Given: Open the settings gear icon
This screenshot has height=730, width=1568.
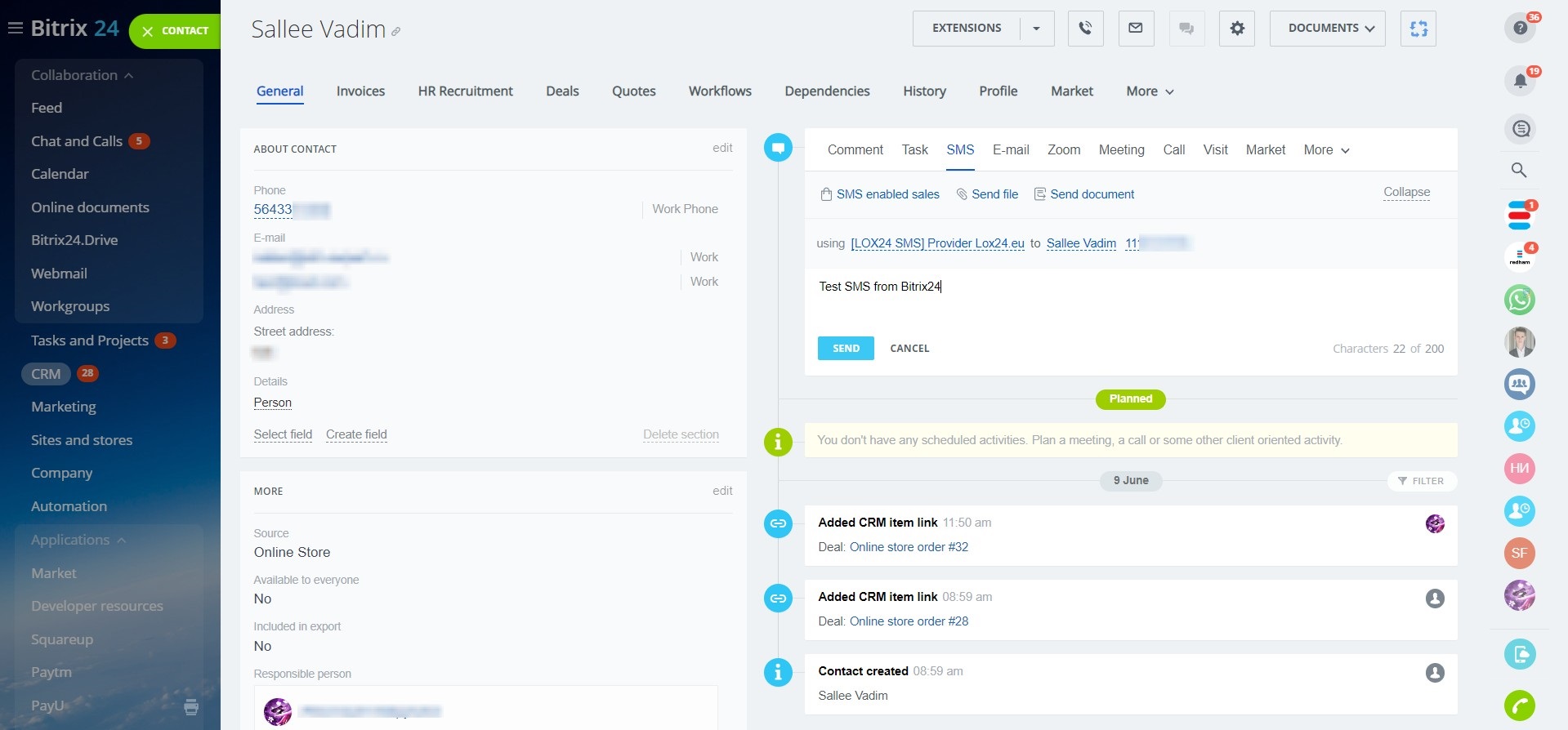Looking at the screenshot, I should coord(1237,29).
